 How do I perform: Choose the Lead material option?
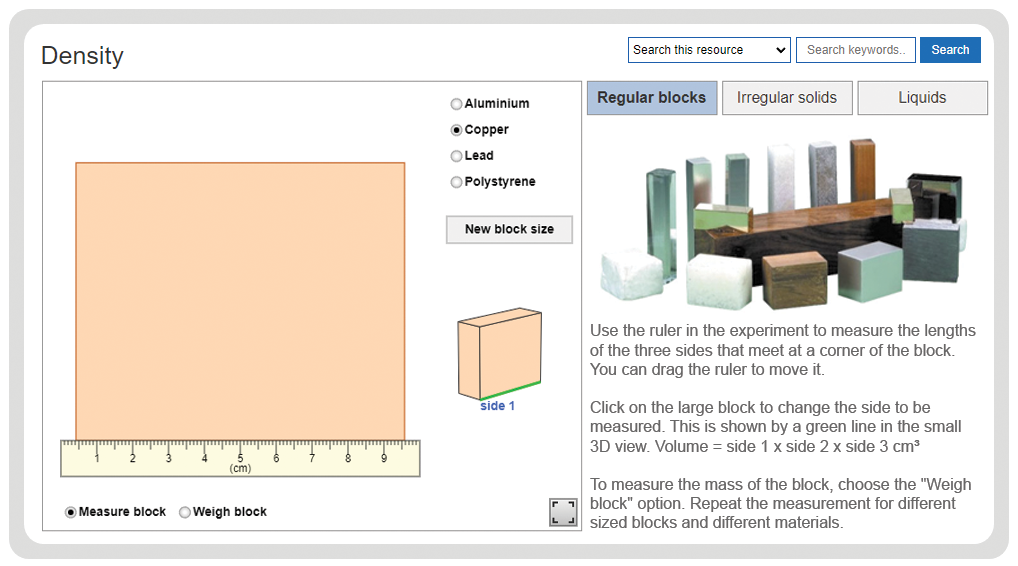point(456,156)
